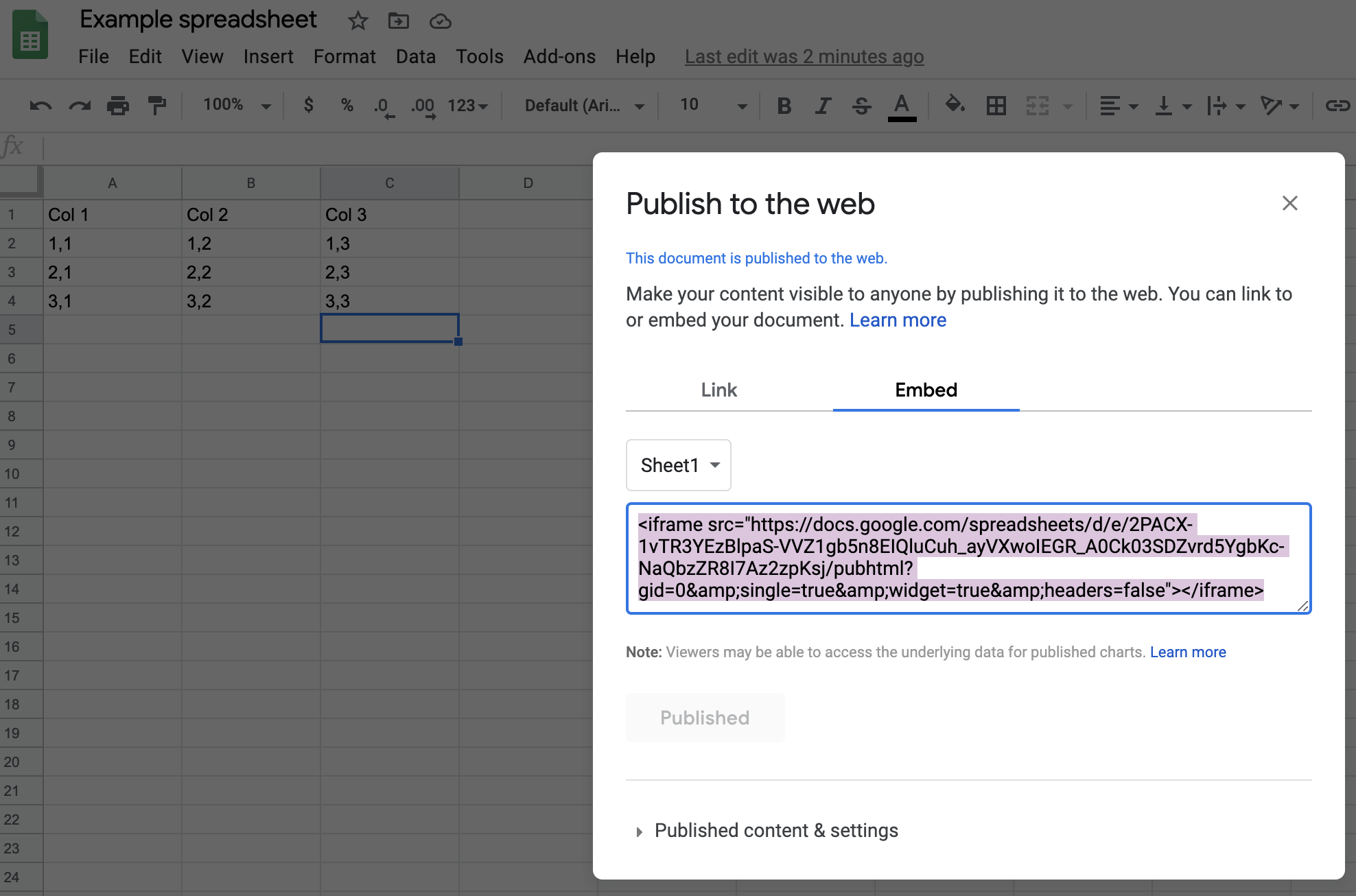1356x896 pixels.
Task: Click the insert link icon
Action: click(1337, 106)
